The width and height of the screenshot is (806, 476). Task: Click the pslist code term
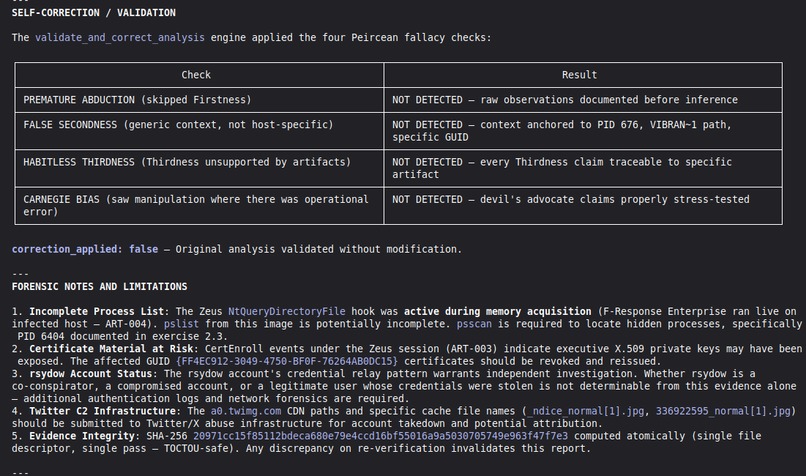click(x=181, y=323)
